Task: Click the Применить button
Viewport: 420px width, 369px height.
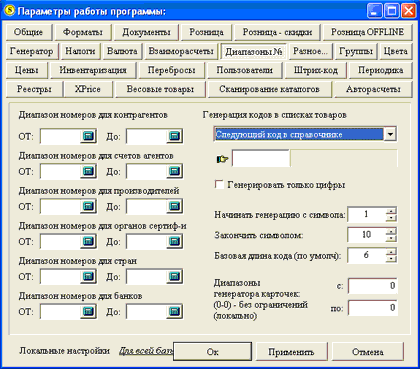Action: [291, 352]
